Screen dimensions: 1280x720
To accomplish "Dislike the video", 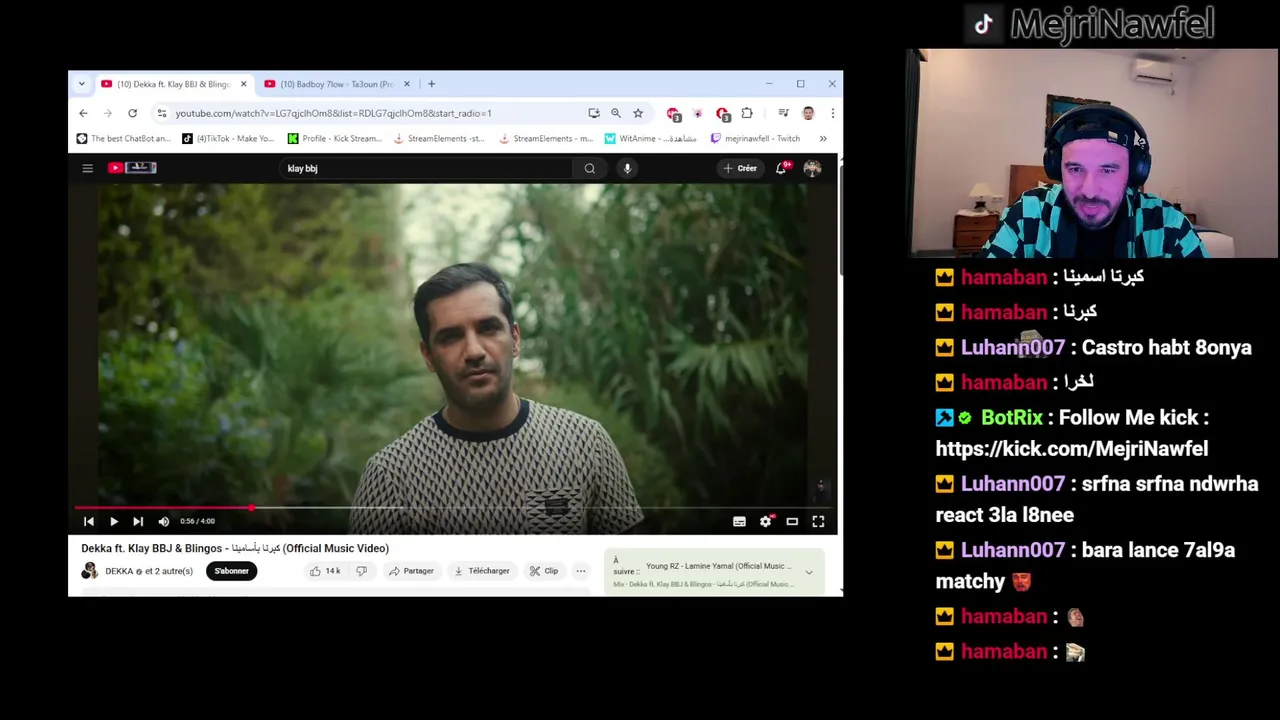I will 361,571.
